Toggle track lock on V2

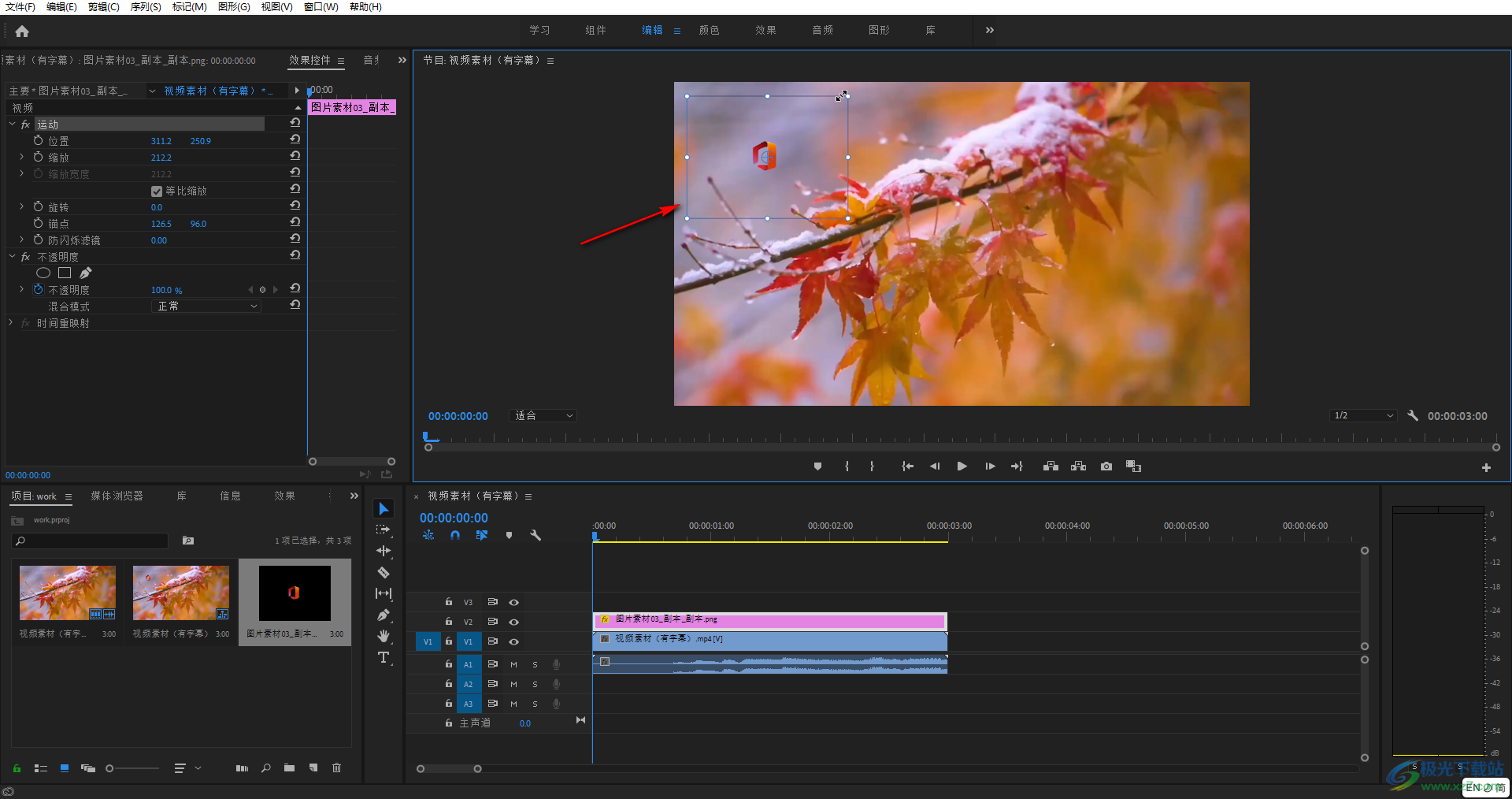click(449, 622)
